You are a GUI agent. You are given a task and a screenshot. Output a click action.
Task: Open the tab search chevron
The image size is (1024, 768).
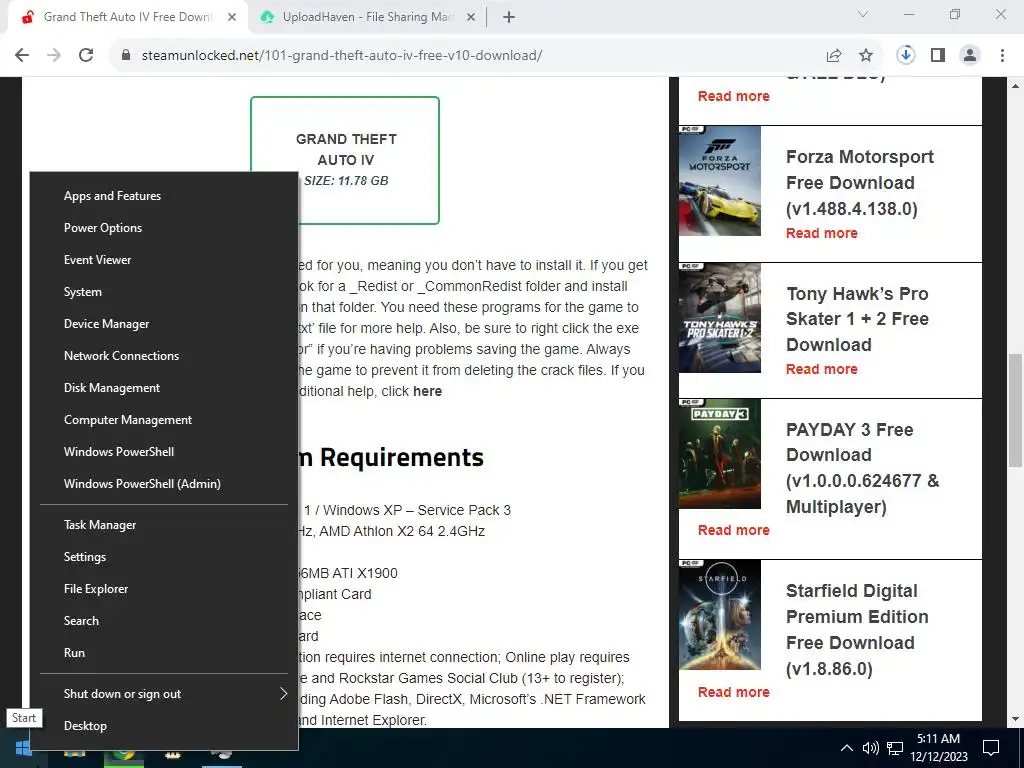[863, 14]
